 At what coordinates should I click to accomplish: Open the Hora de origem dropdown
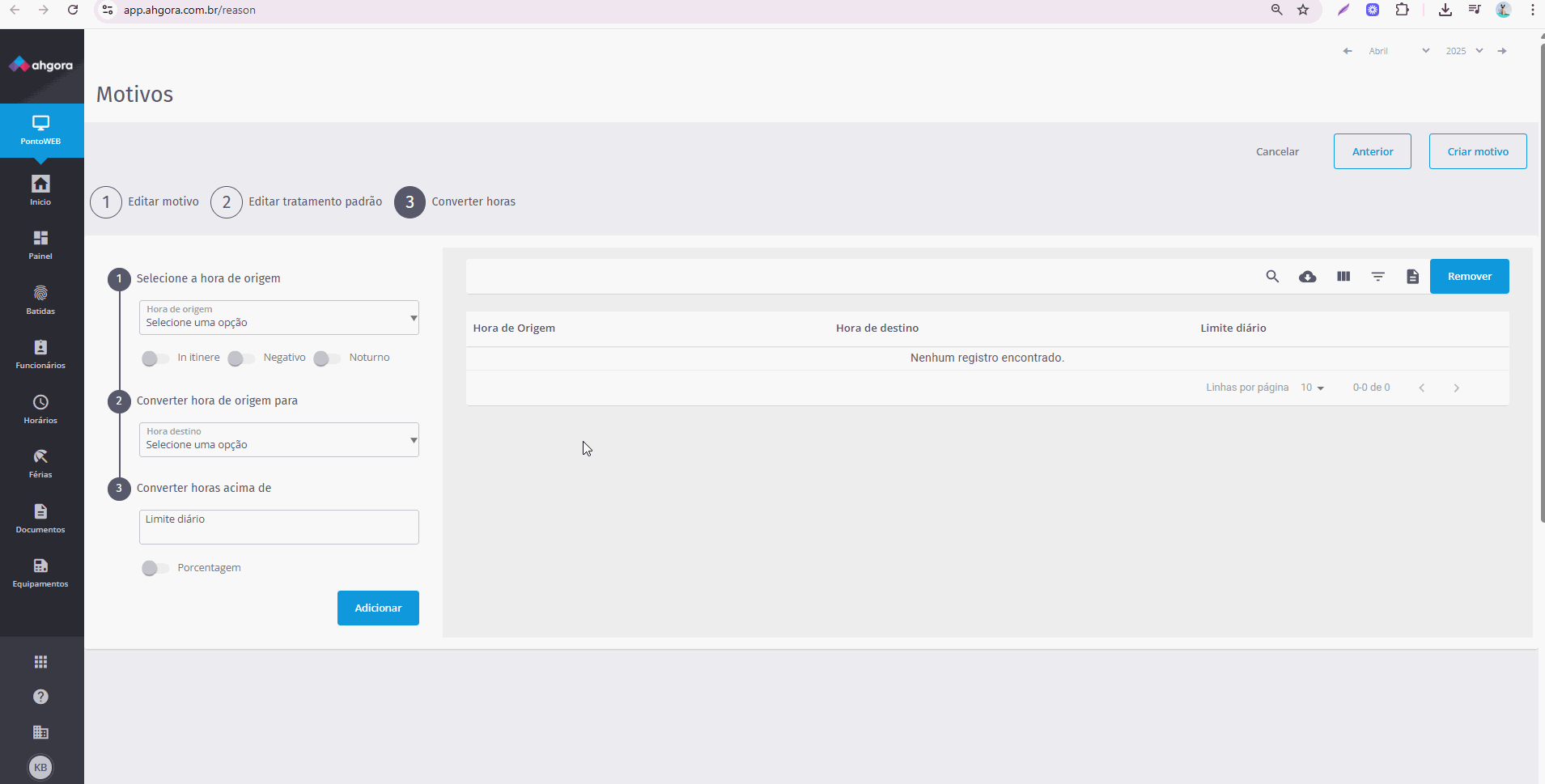[x=279, y=317]
